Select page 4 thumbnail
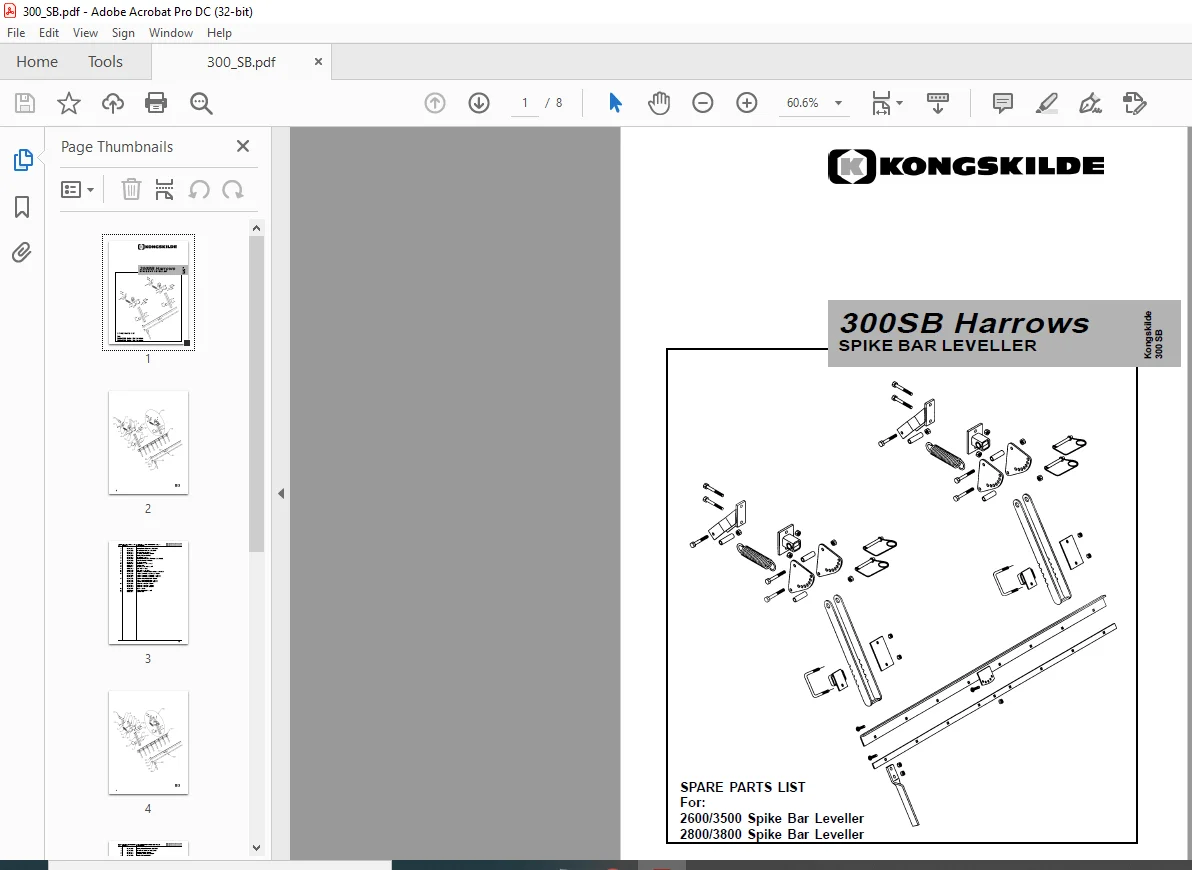 point(148,742)
